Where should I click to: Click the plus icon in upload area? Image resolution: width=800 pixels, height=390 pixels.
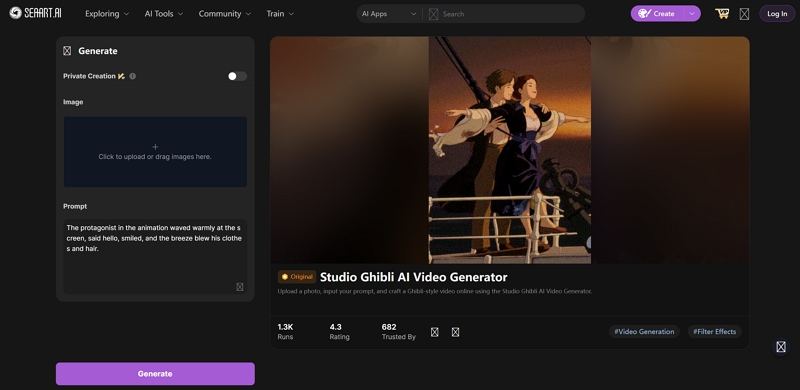pos(155,147)
